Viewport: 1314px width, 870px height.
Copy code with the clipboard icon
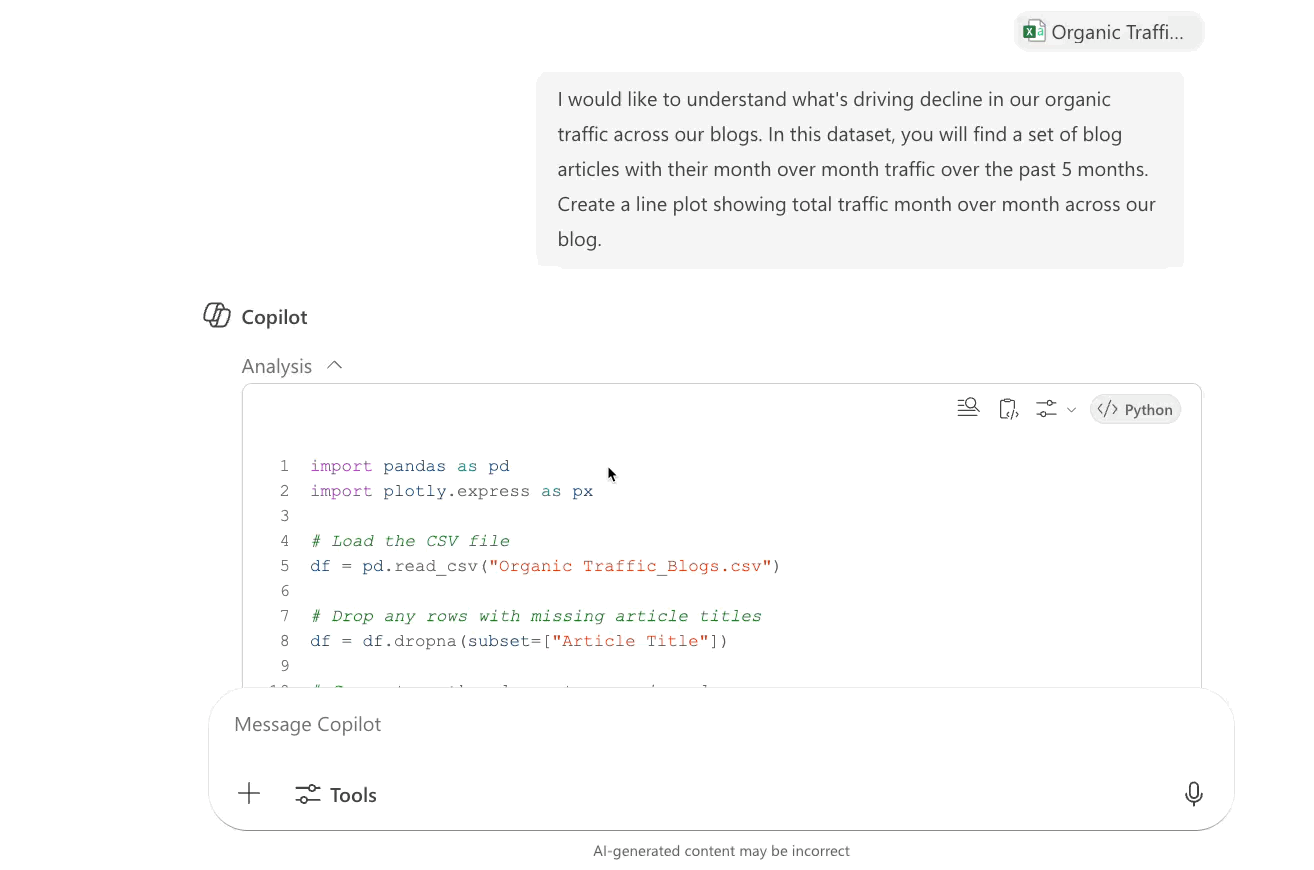[x=1008, y=409]
